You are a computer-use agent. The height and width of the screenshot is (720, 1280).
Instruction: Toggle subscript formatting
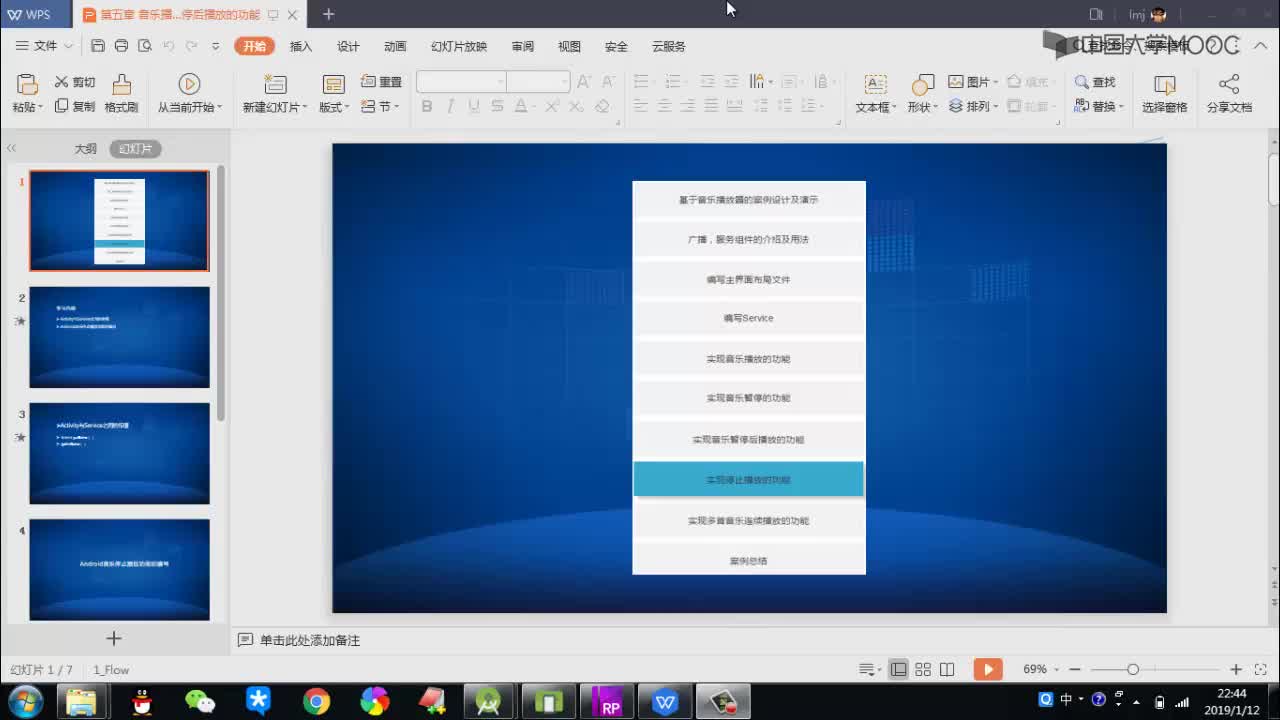[576, 106]
